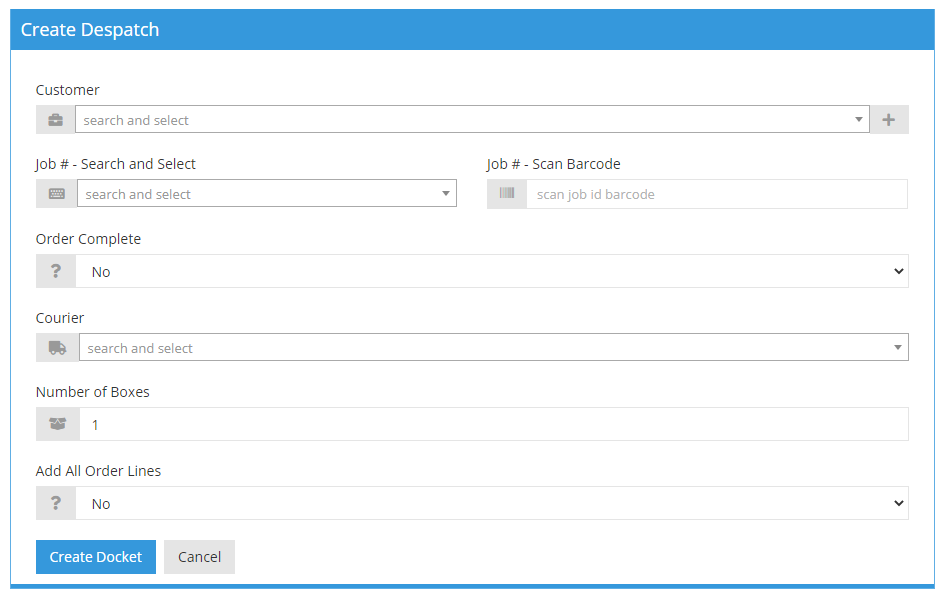Click the question icon for Add All Order Lines
Image resolution: width=946 pixels, height=600 pixels.
56,503
